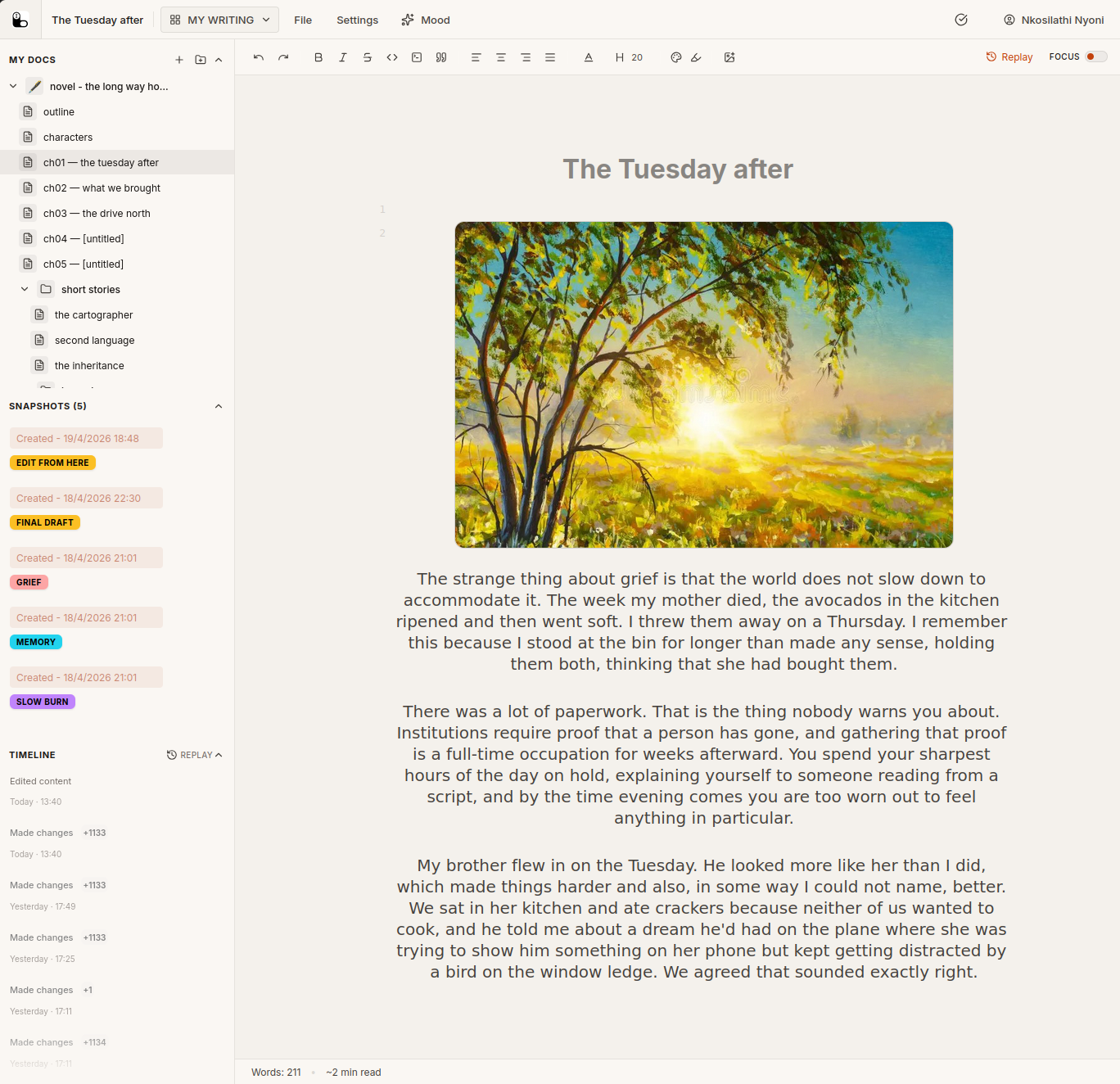Click the ~2 min read indicator
Viewport: 1120px width, 1084px height.
click(x=354, y=1073)
